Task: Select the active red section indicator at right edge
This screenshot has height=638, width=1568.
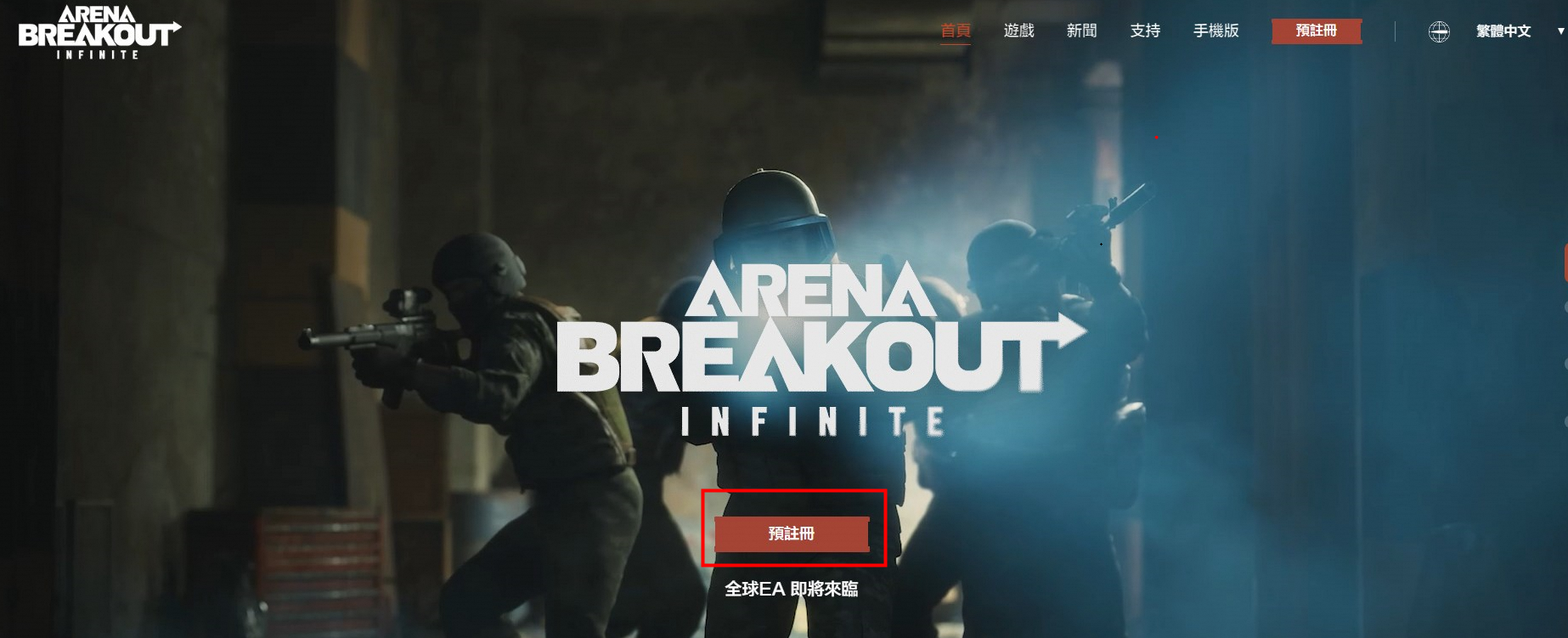Action: (x=1565, y=263)
